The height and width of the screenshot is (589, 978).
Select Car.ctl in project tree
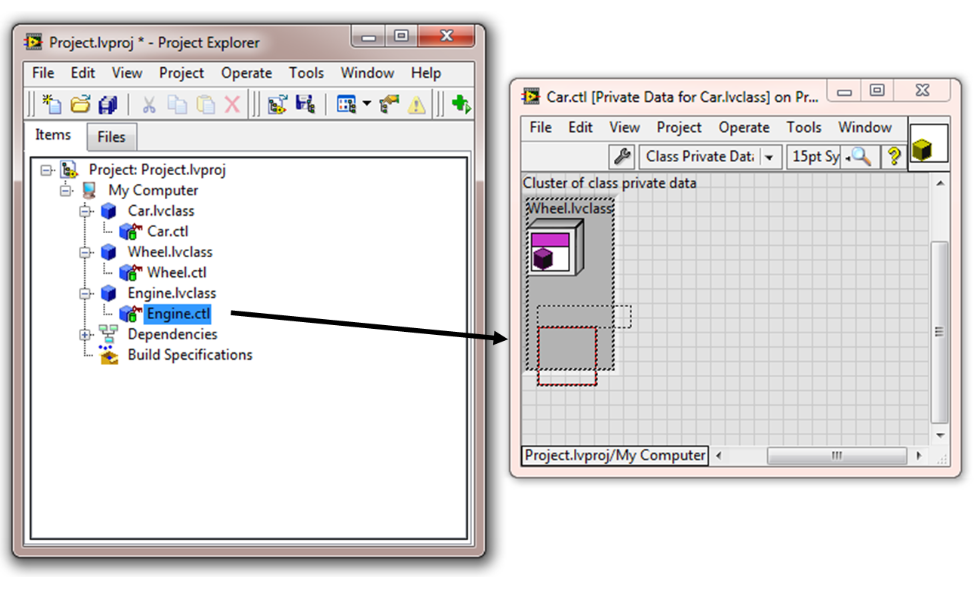click(x=168, y=231)
